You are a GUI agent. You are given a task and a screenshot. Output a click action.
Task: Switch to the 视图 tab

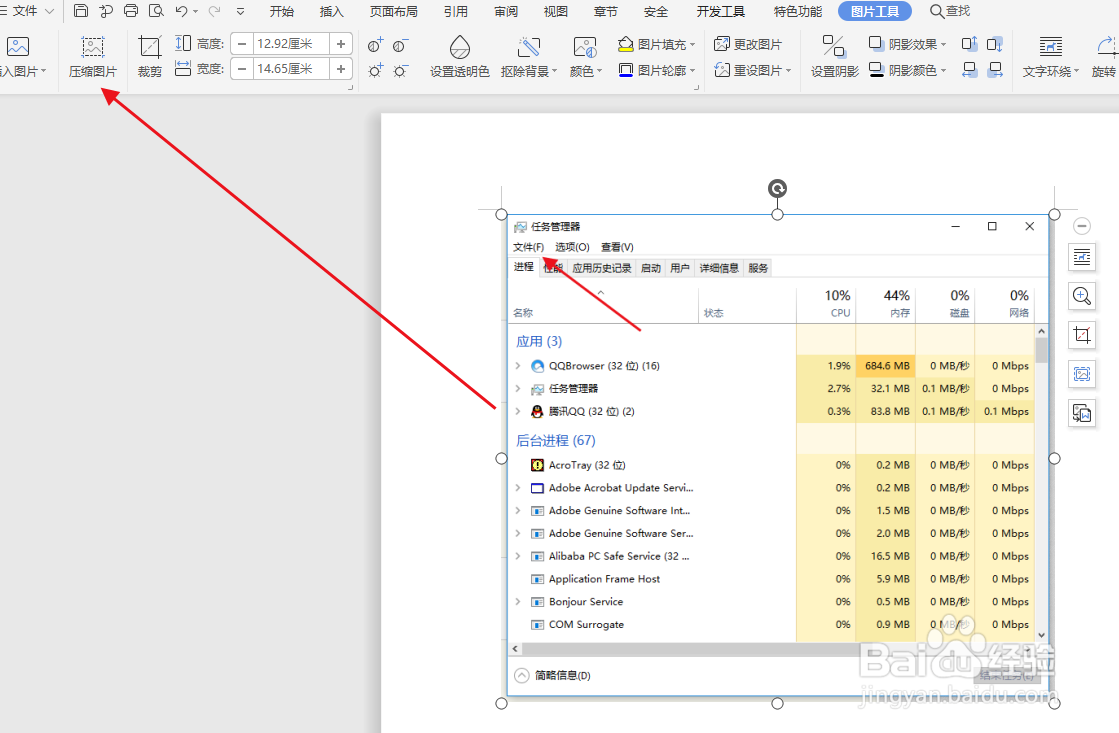pyautogui.click(x=555, y=11)
